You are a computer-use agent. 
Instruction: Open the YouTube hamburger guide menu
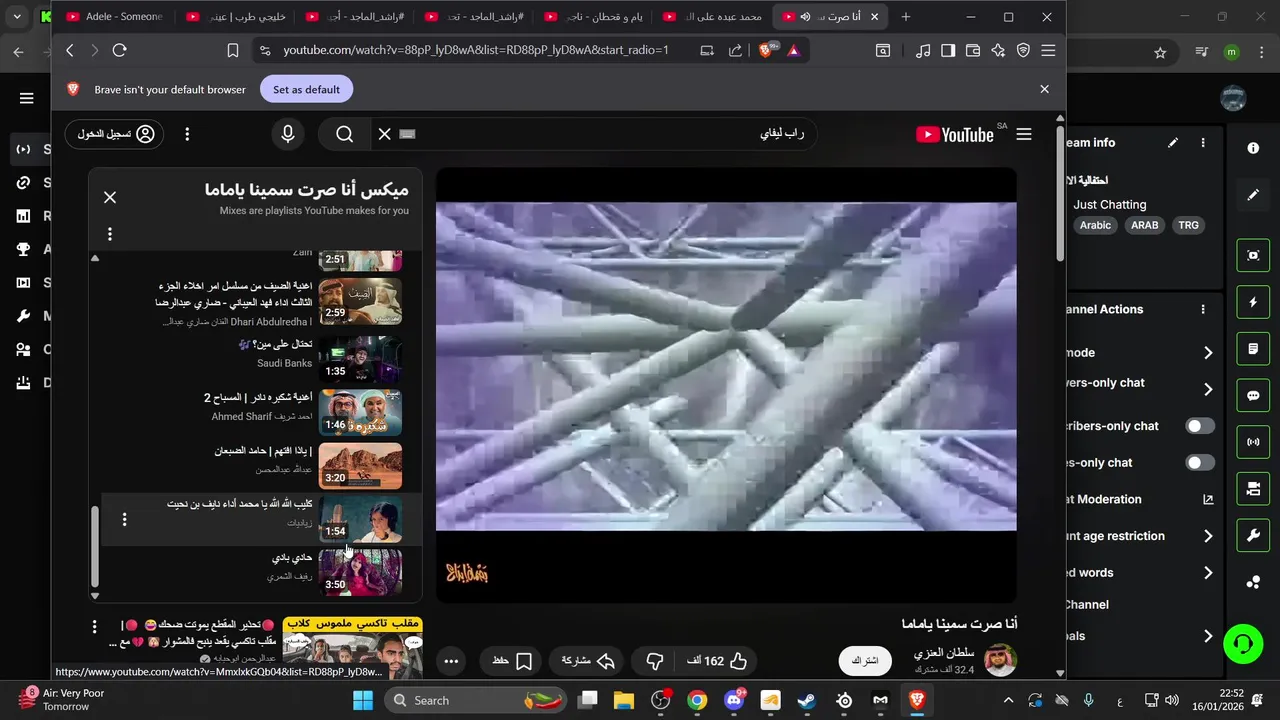1024,134
